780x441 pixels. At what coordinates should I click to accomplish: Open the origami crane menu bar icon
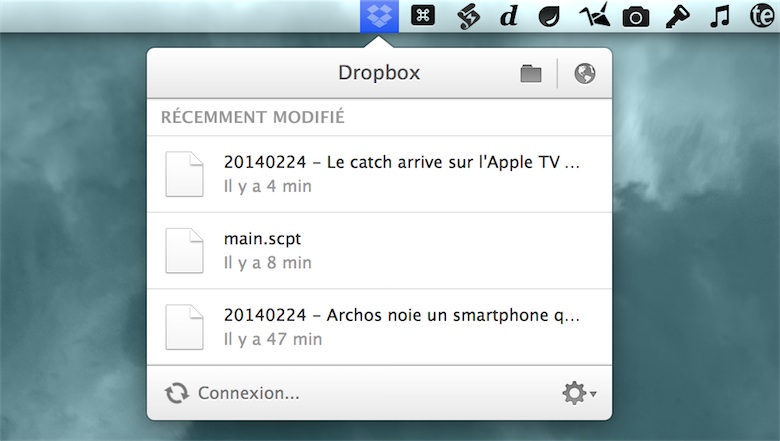point(594,15)
